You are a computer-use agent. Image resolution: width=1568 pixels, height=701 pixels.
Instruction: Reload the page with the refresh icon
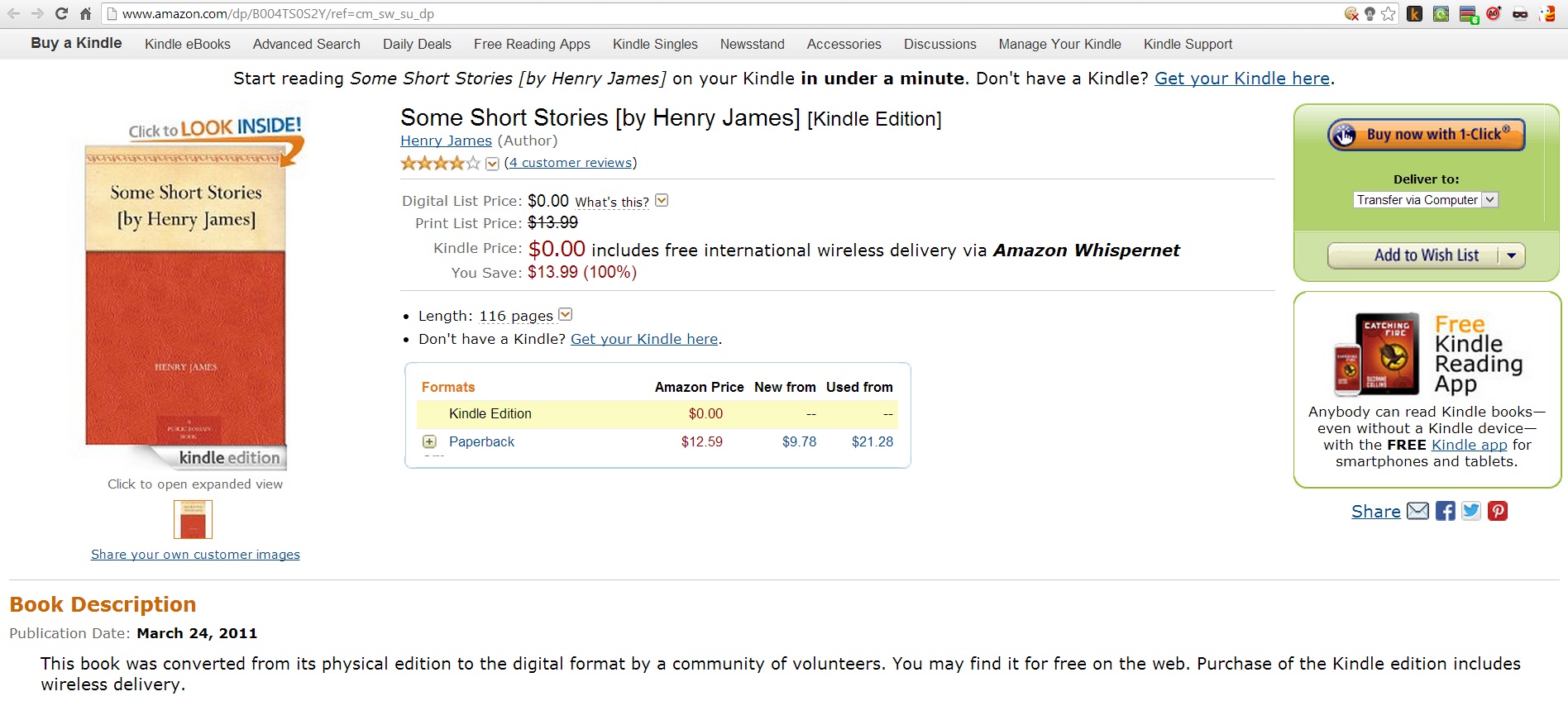pos(61,13)
